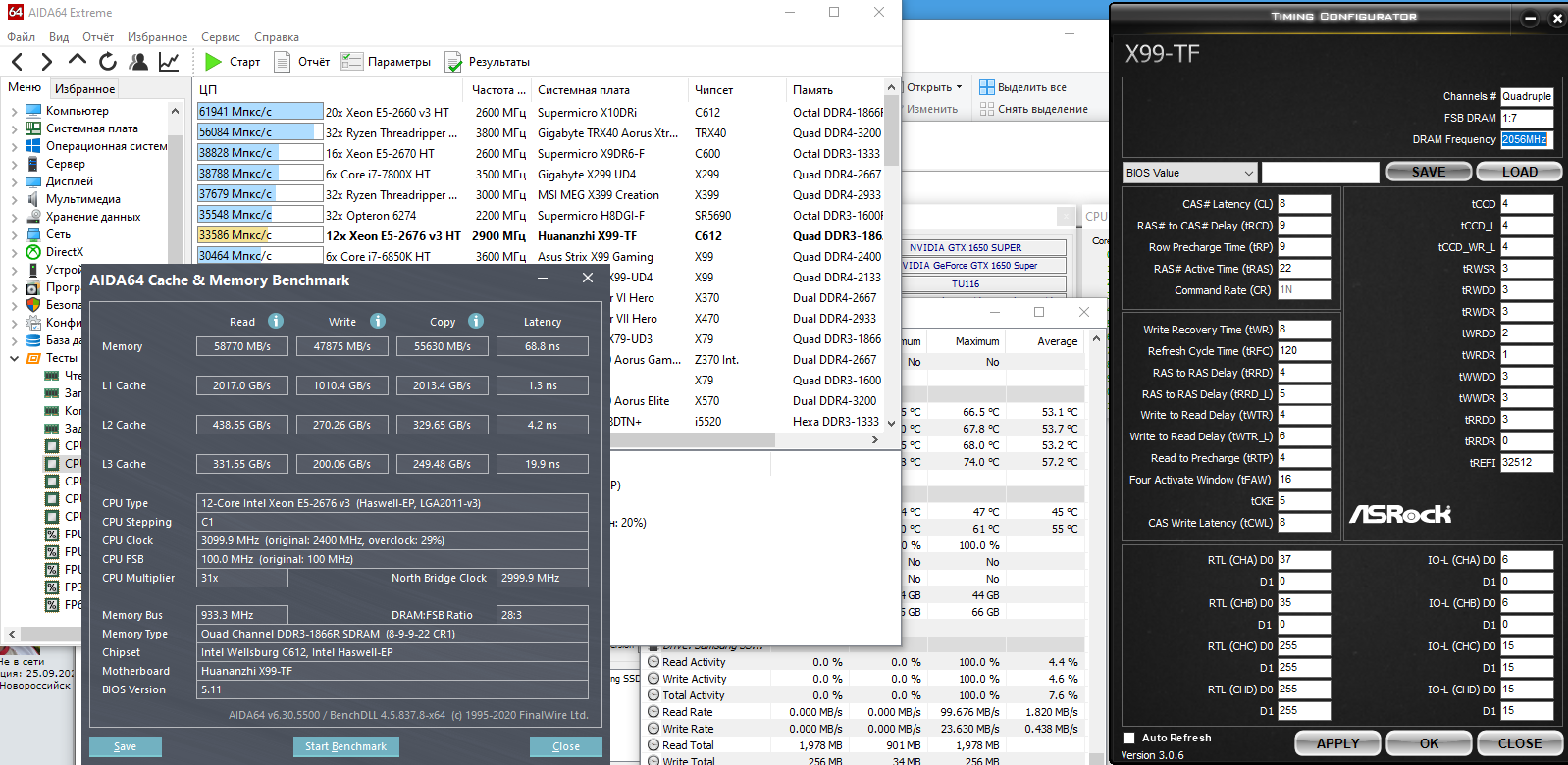Expand the DirectX tree node

tap(14, 252)
